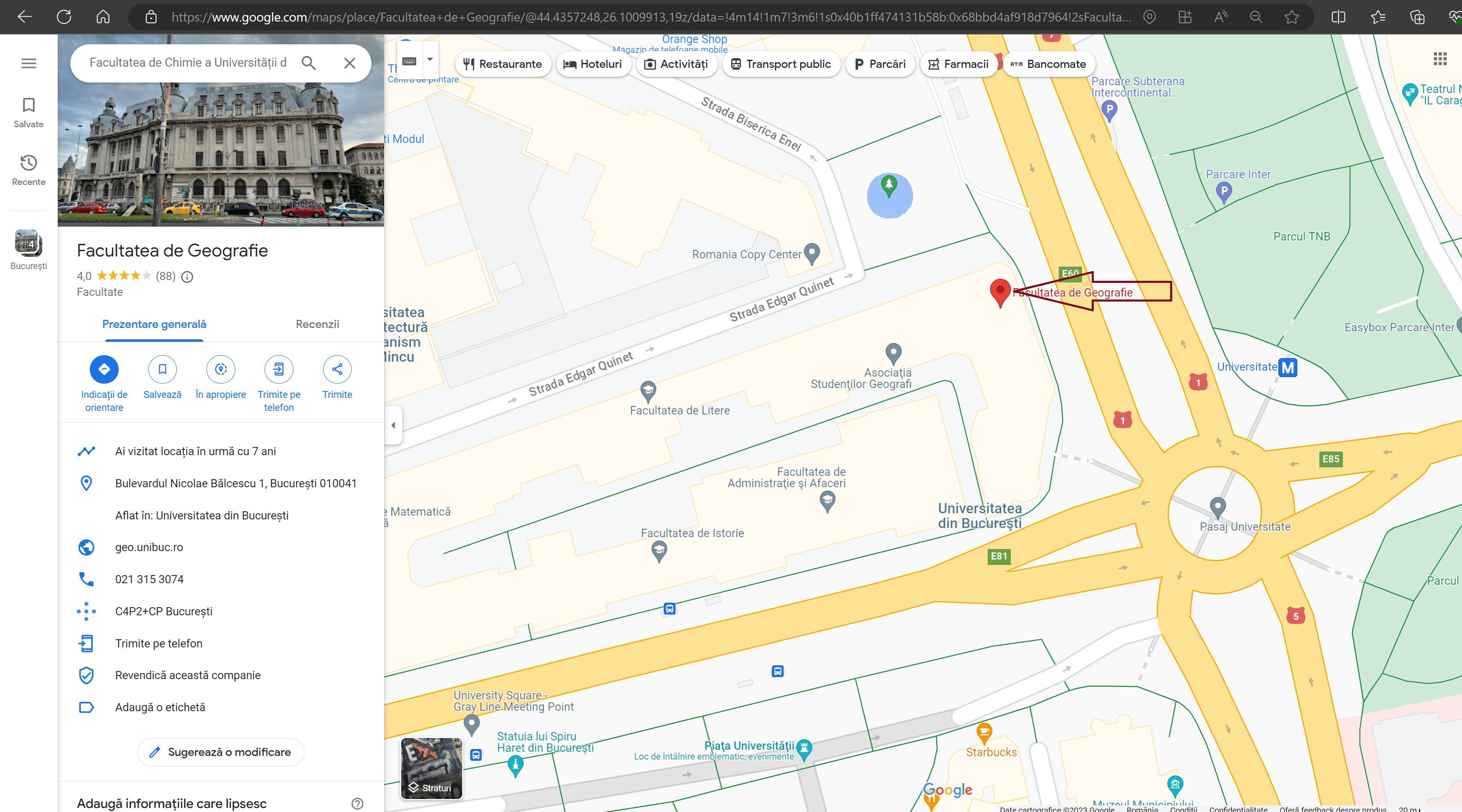Collapse the side panel with arrow
1462x812 pixels.
pos(393,425)
